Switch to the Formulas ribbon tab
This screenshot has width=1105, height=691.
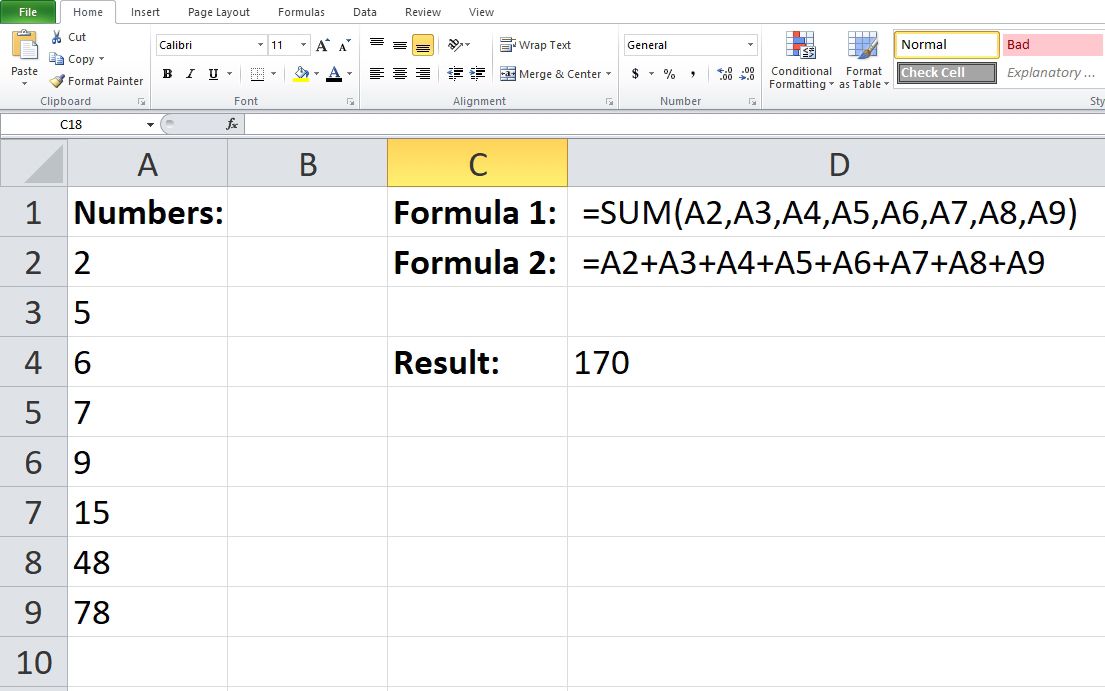(300, 12)
